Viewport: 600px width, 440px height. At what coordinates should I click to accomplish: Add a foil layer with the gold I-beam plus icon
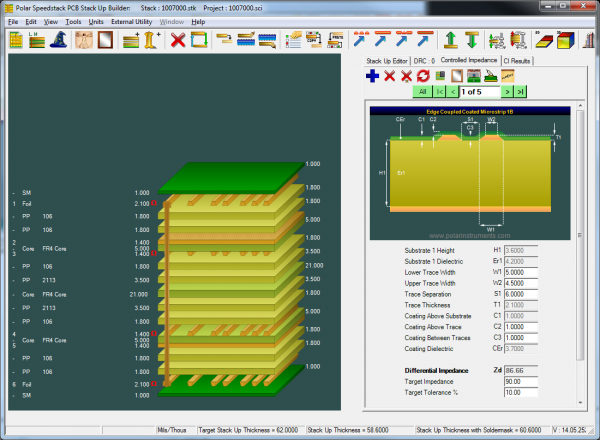point(151,40)
